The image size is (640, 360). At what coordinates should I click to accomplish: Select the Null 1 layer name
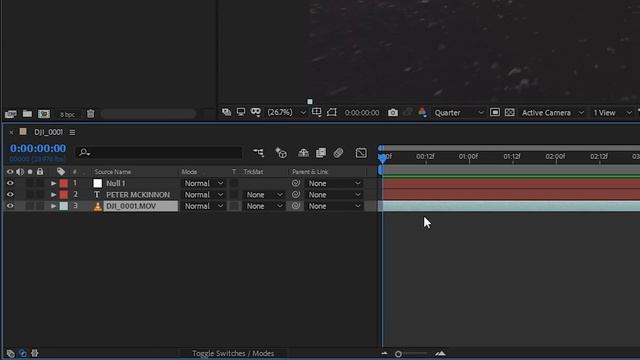(116, 184)
